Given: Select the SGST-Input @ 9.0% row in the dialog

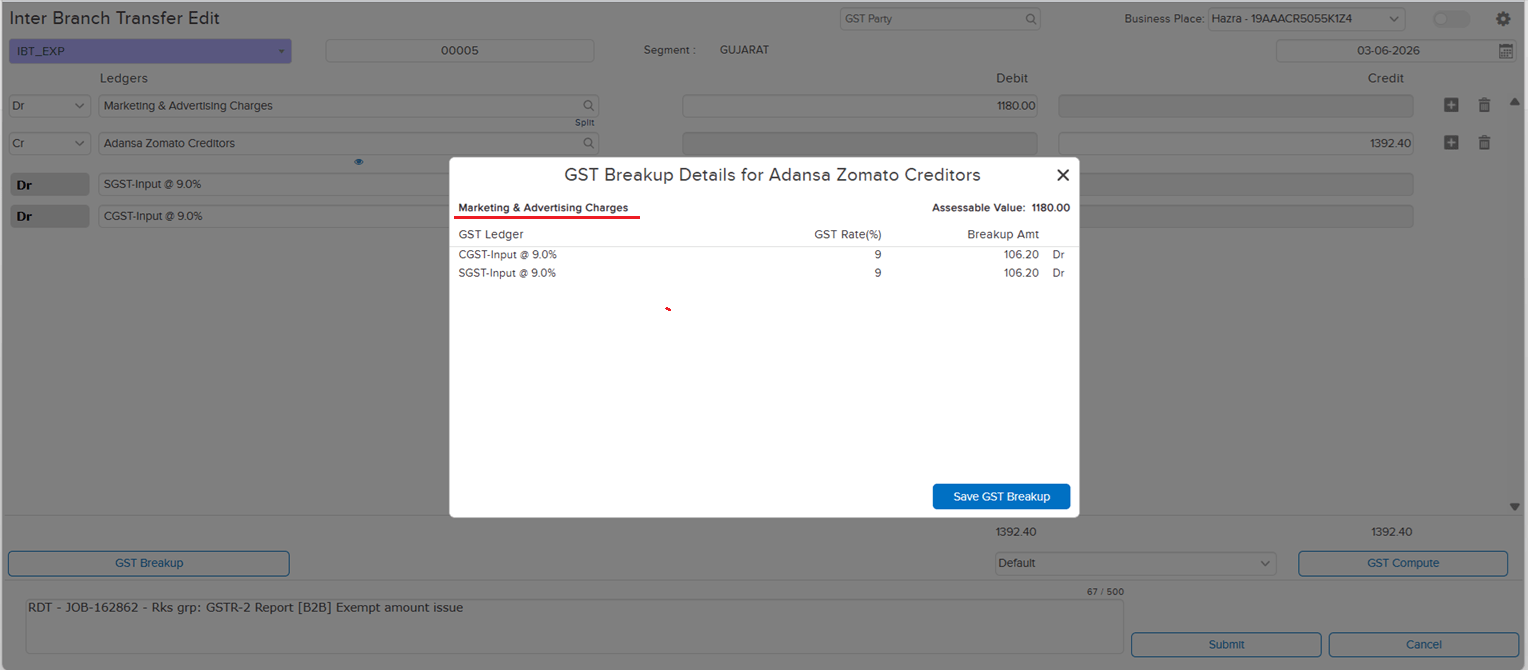Looking at the screenshot, I should [763, 273].
